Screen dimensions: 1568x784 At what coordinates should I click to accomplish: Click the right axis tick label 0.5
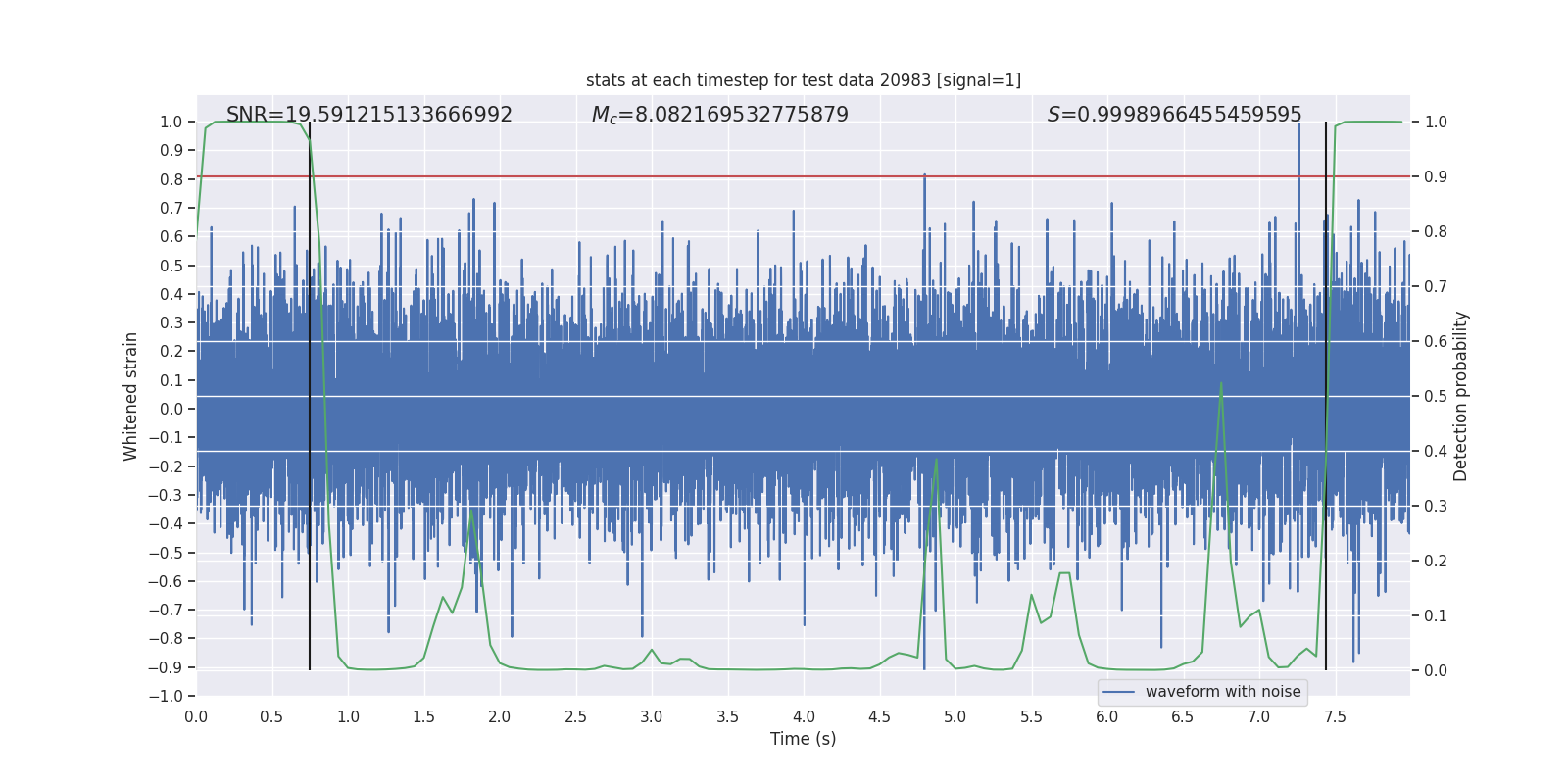(1436, 397)
